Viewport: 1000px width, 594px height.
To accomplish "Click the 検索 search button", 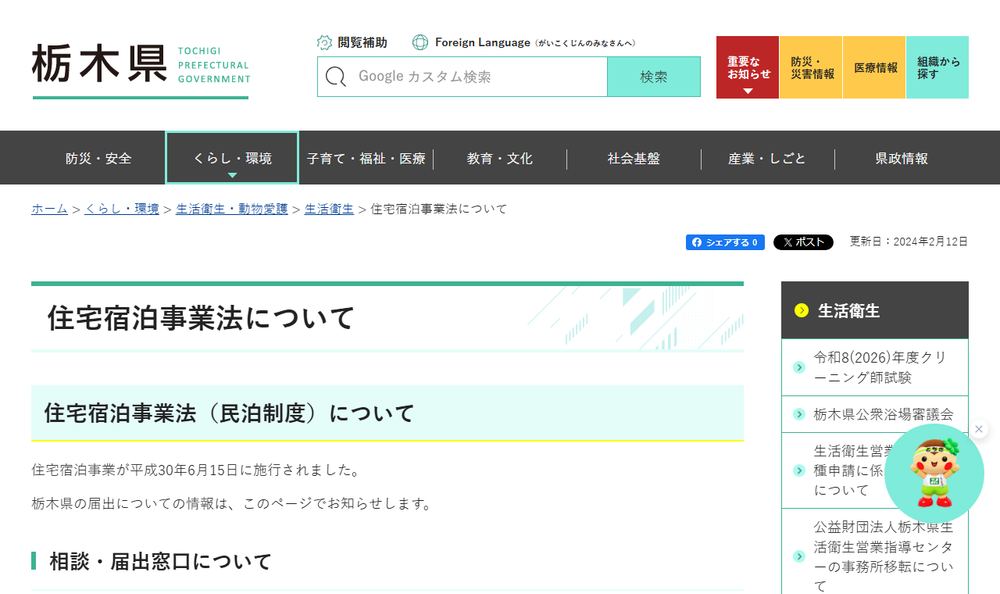I will point(654,77).
